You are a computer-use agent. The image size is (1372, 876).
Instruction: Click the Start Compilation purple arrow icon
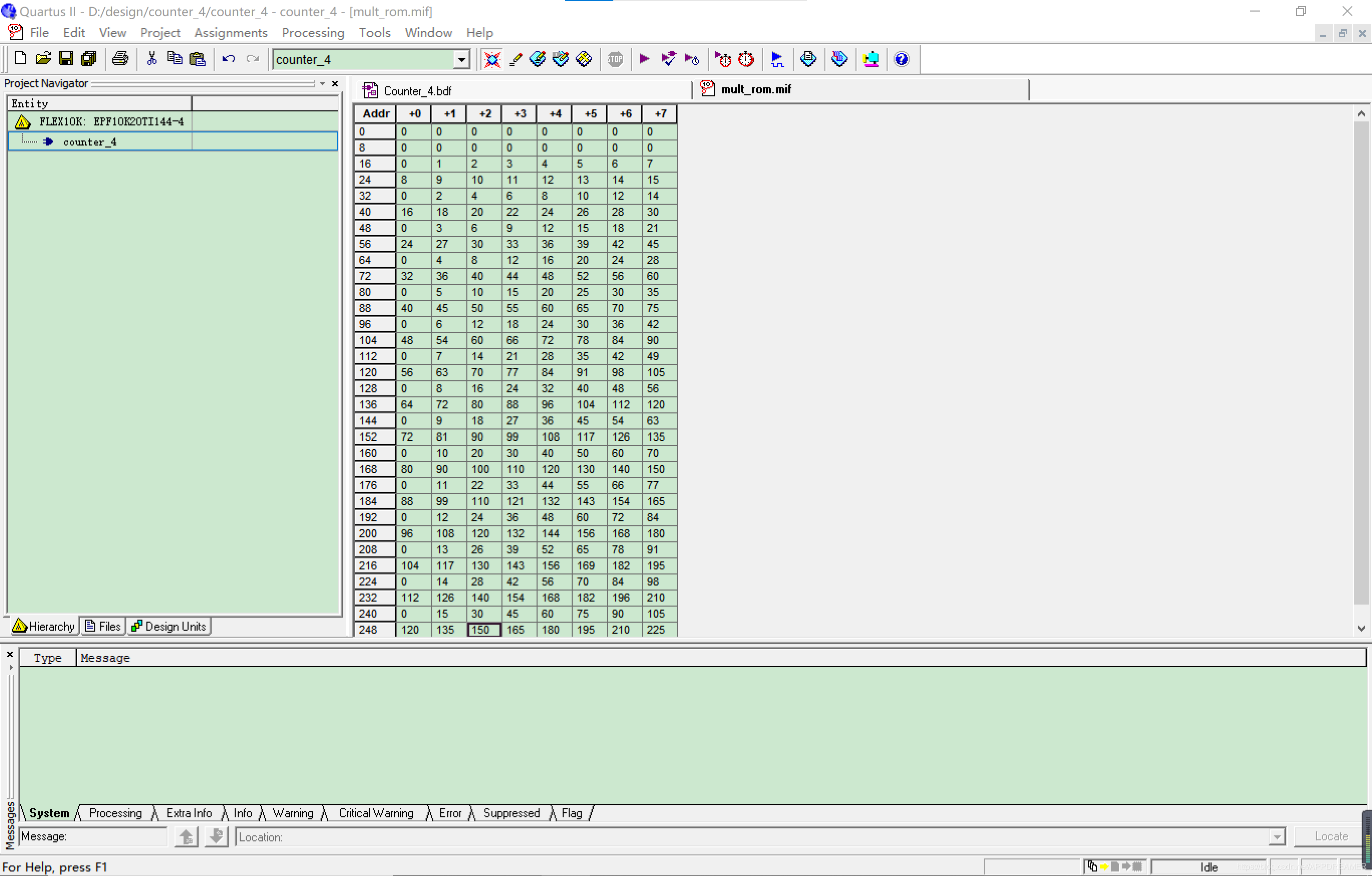tap(644, 59)
